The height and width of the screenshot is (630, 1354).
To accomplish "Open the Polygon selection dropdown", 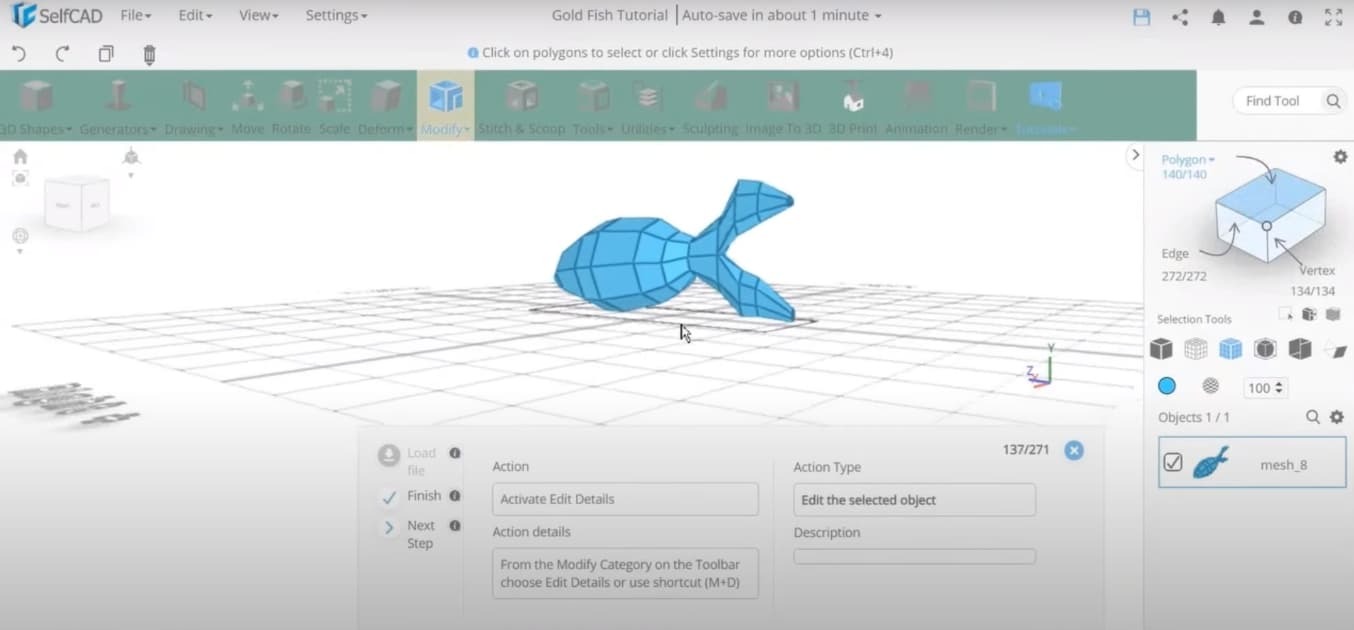I will click(1186, 159).
